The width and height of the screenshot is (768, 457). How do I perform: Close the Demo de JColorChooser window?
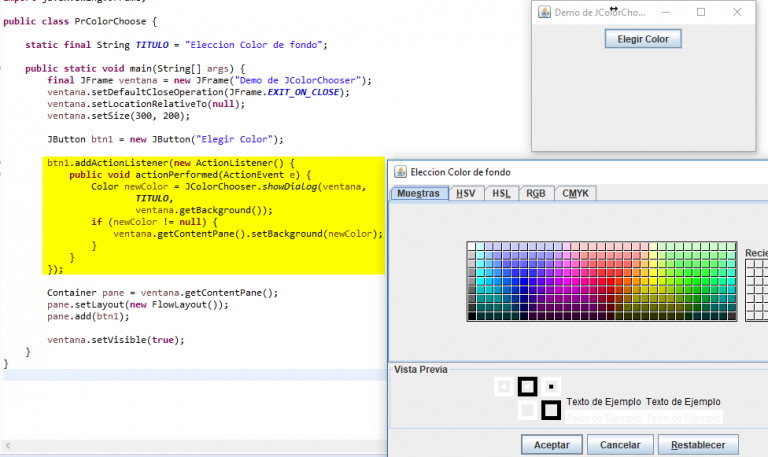click(736, 12)
